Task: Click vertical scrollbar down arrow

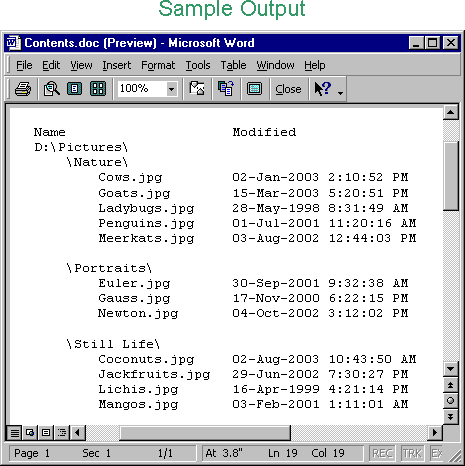Action: click(451, 368)
